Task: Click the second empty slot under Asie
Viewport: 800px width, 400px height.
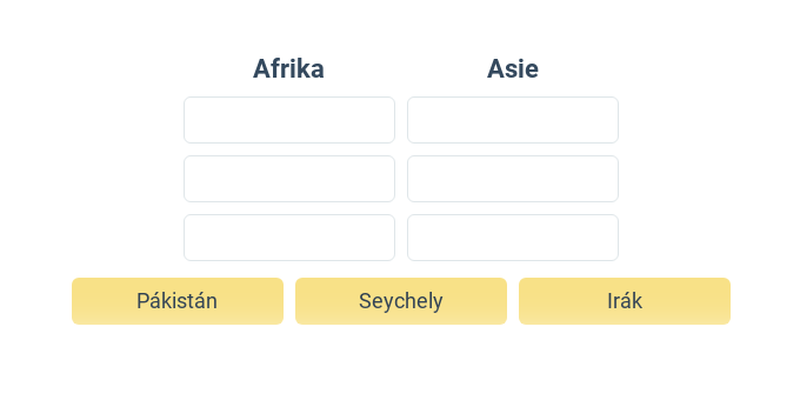Action: tap(513, 179)
